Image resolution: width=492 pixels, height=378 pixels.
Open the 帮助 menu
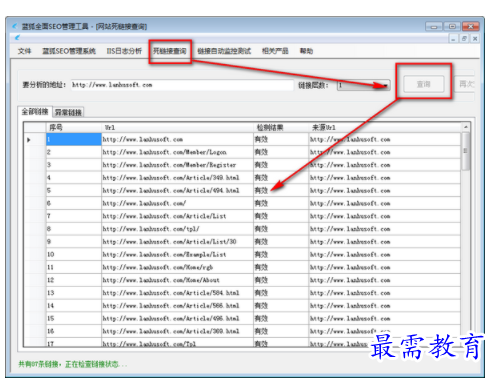click(x=306, y=51)
